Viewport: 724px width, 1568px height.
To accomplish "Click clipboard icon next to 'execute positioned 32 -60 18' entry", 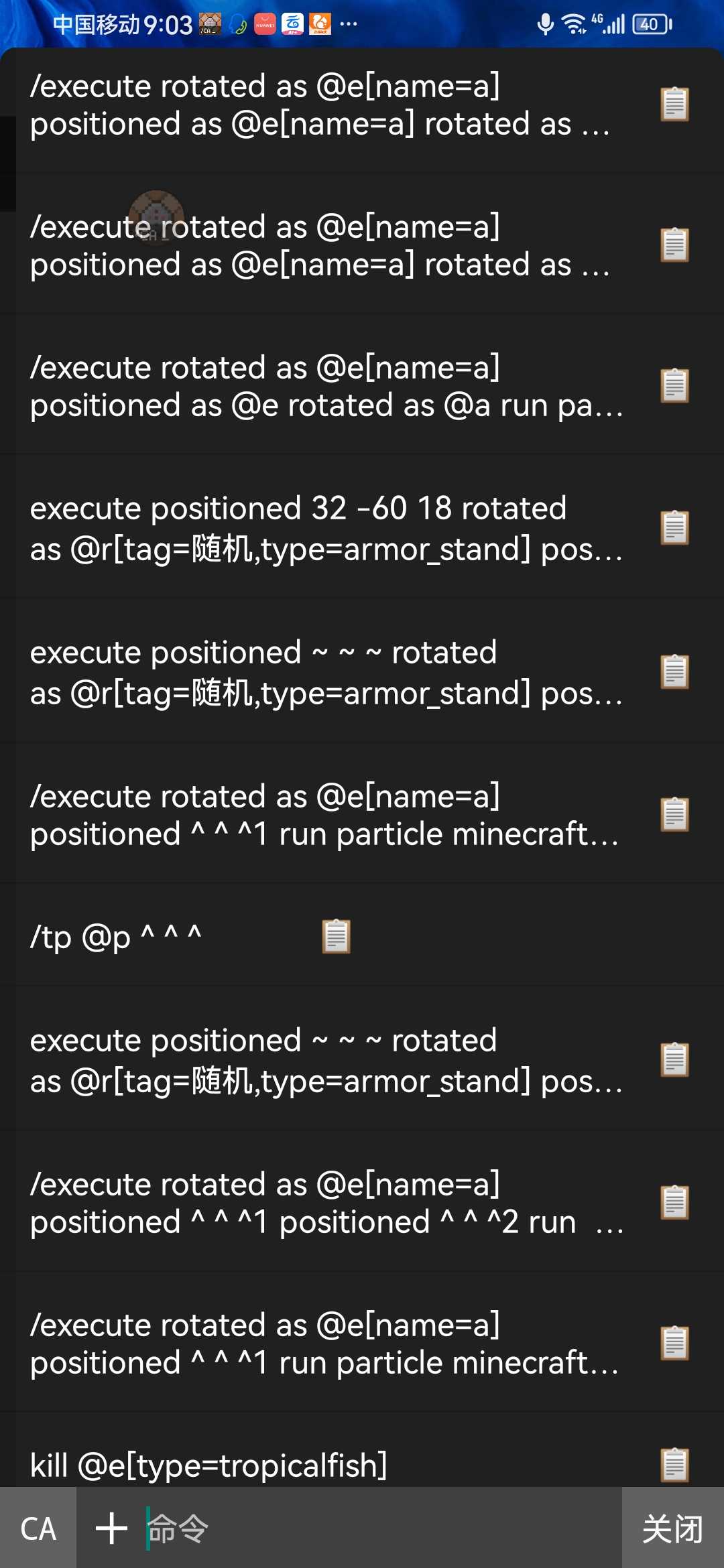I will coord(674,527).
